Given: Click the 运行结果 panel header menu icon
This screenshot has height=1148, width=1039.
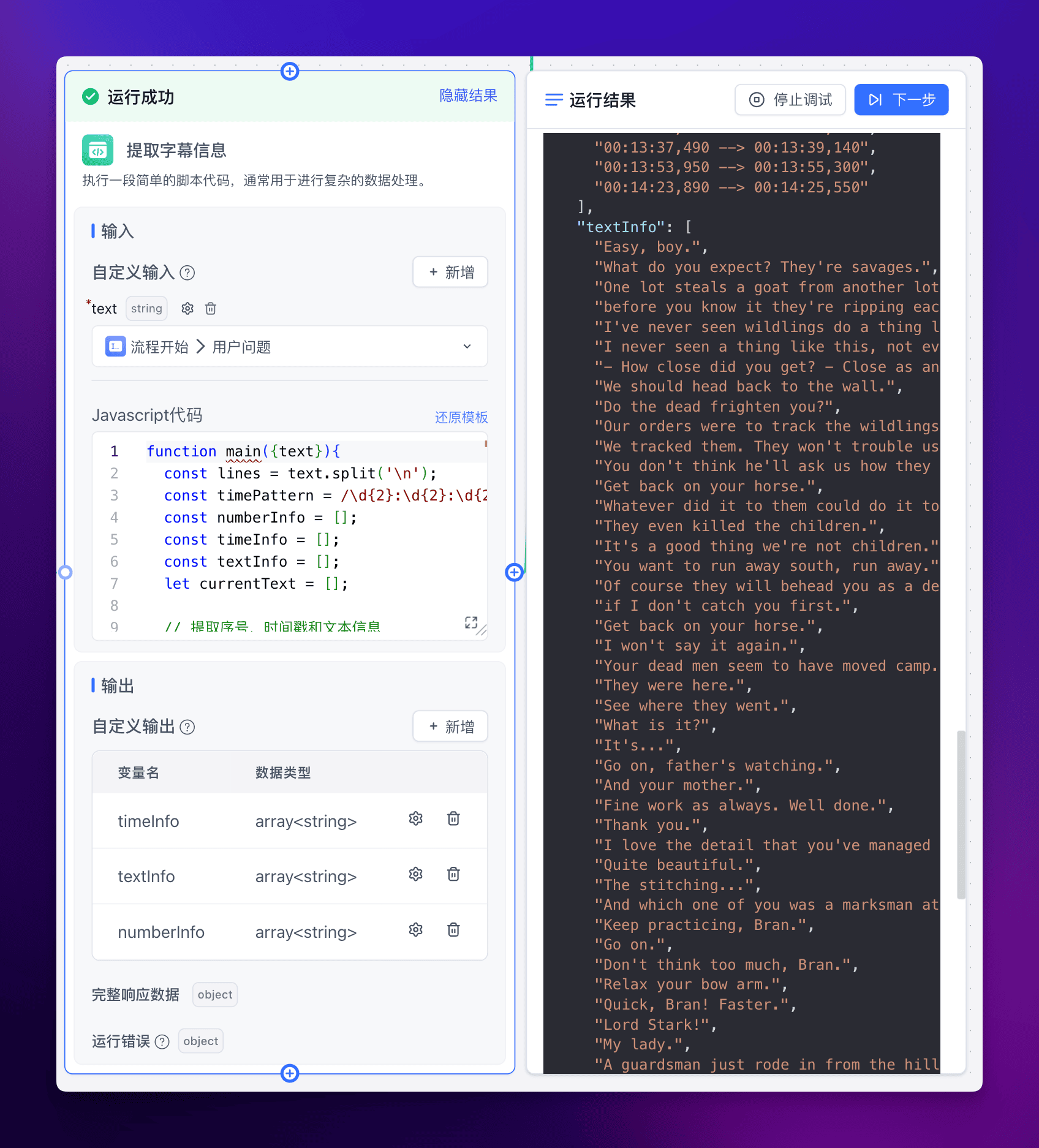Looking at the screenshot, I should point(554,100).
